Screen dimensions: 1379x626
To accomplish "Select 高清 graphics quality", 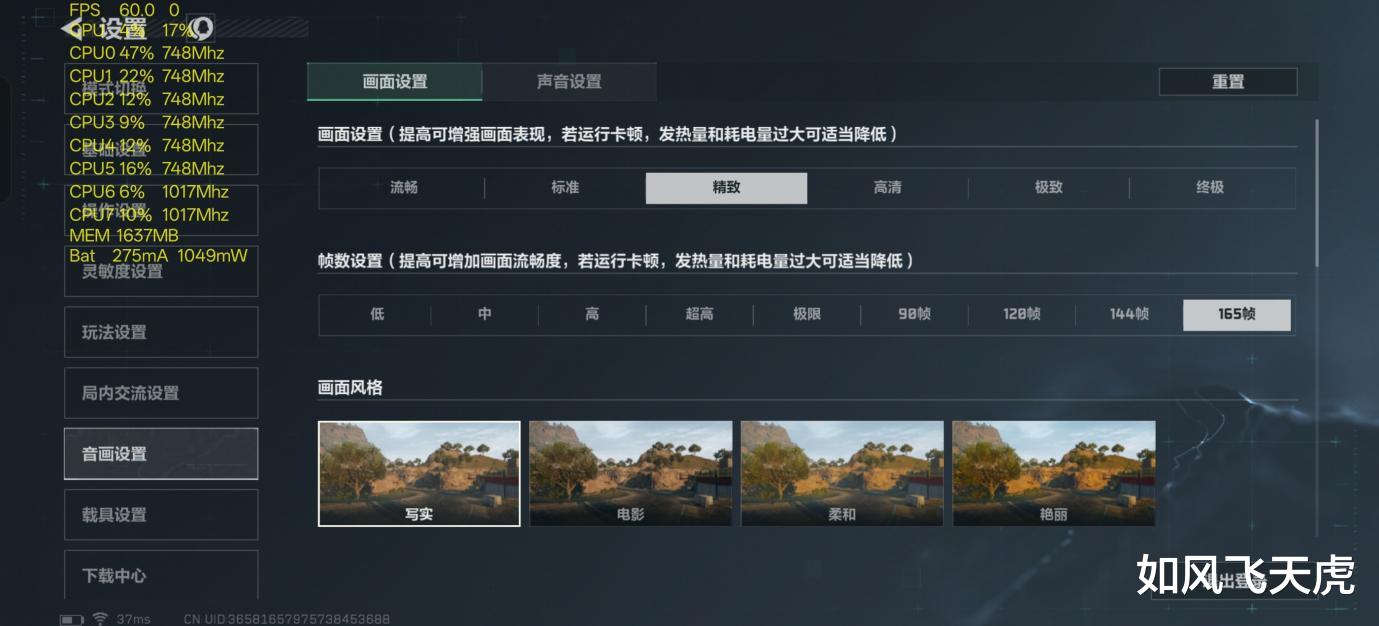I will [x=887, y=187].
